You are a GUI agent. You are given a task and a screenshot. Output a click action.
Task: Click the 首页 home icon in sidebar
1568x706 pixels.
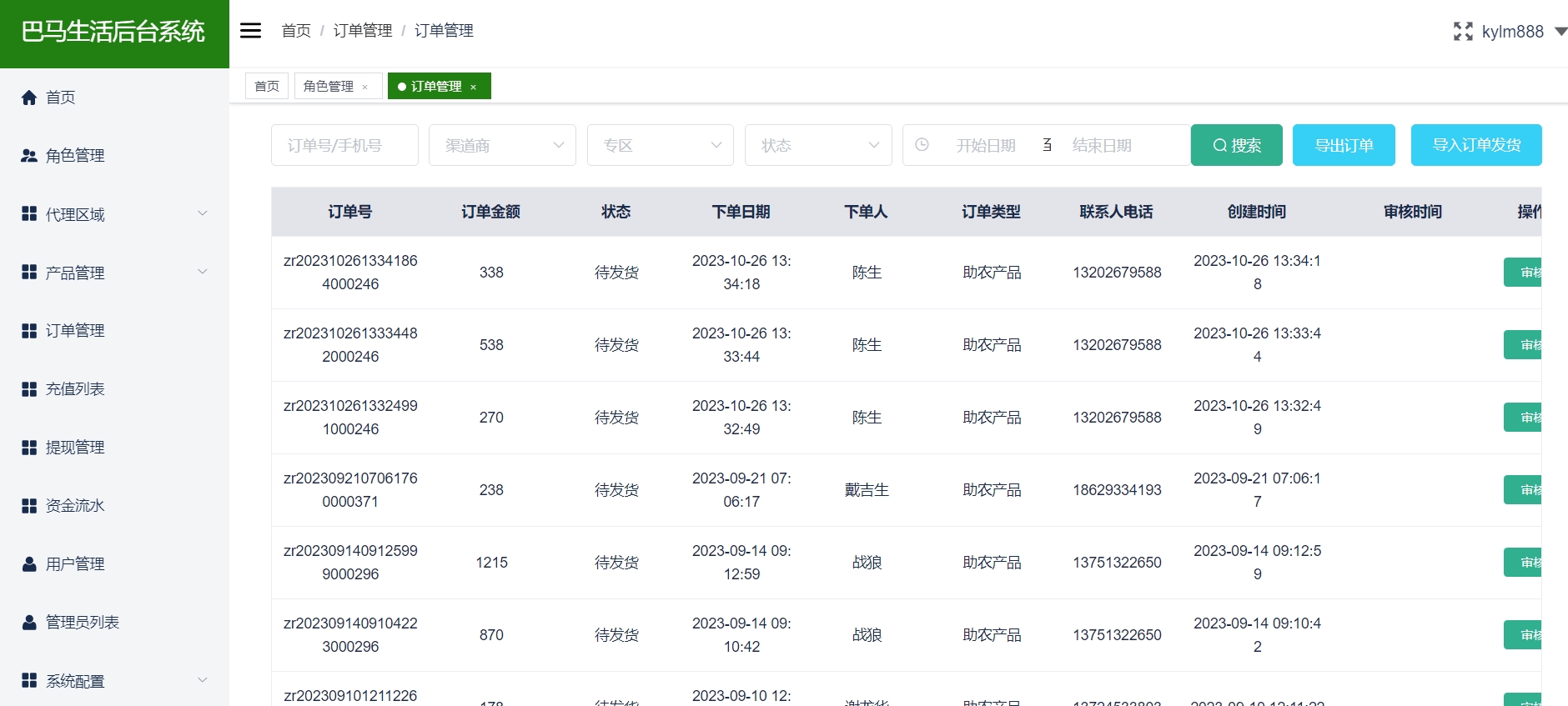(x=29, y=98)
